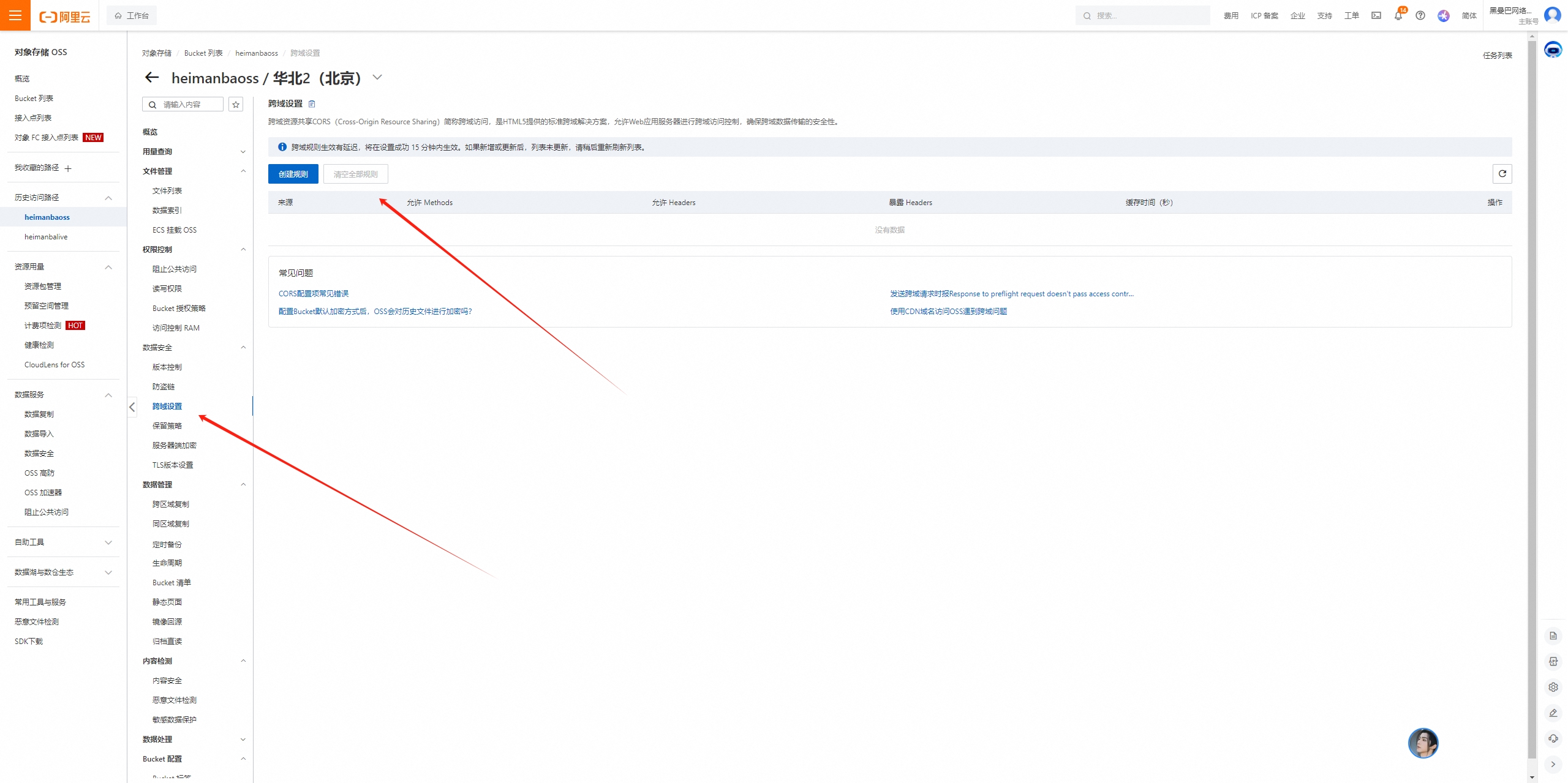Open the Cloud Shell terminal icon
The height and width of the screenshot is (783, 1568).
tap(1376, 16)
